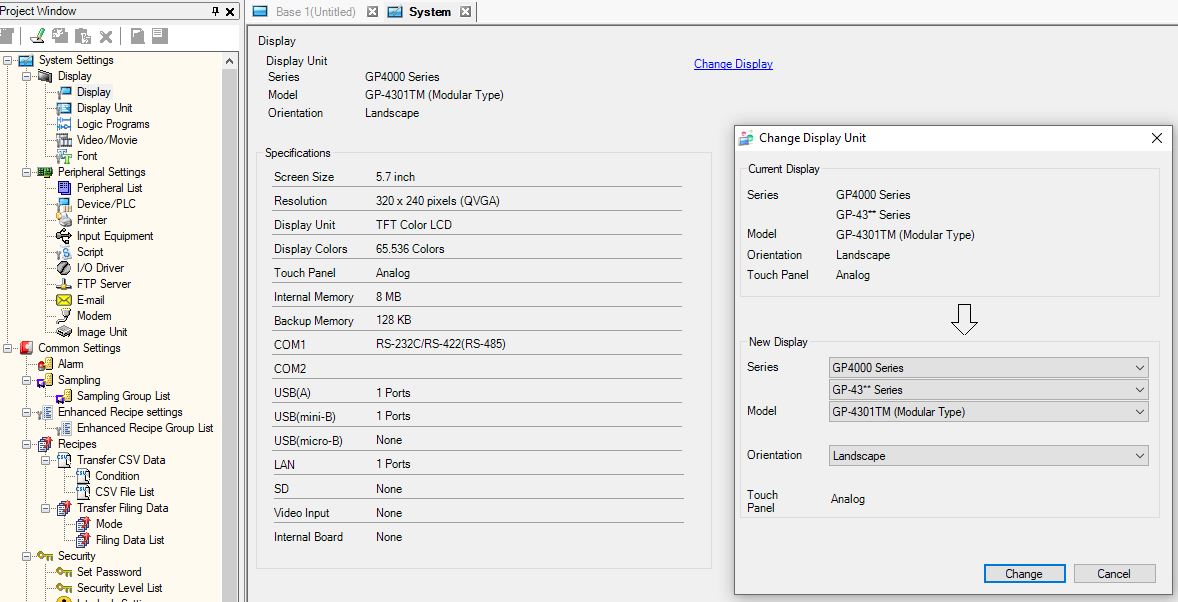Click the grayed-out delete X toolbar icon
The image size is (1178, 602).
coord(106,36)
